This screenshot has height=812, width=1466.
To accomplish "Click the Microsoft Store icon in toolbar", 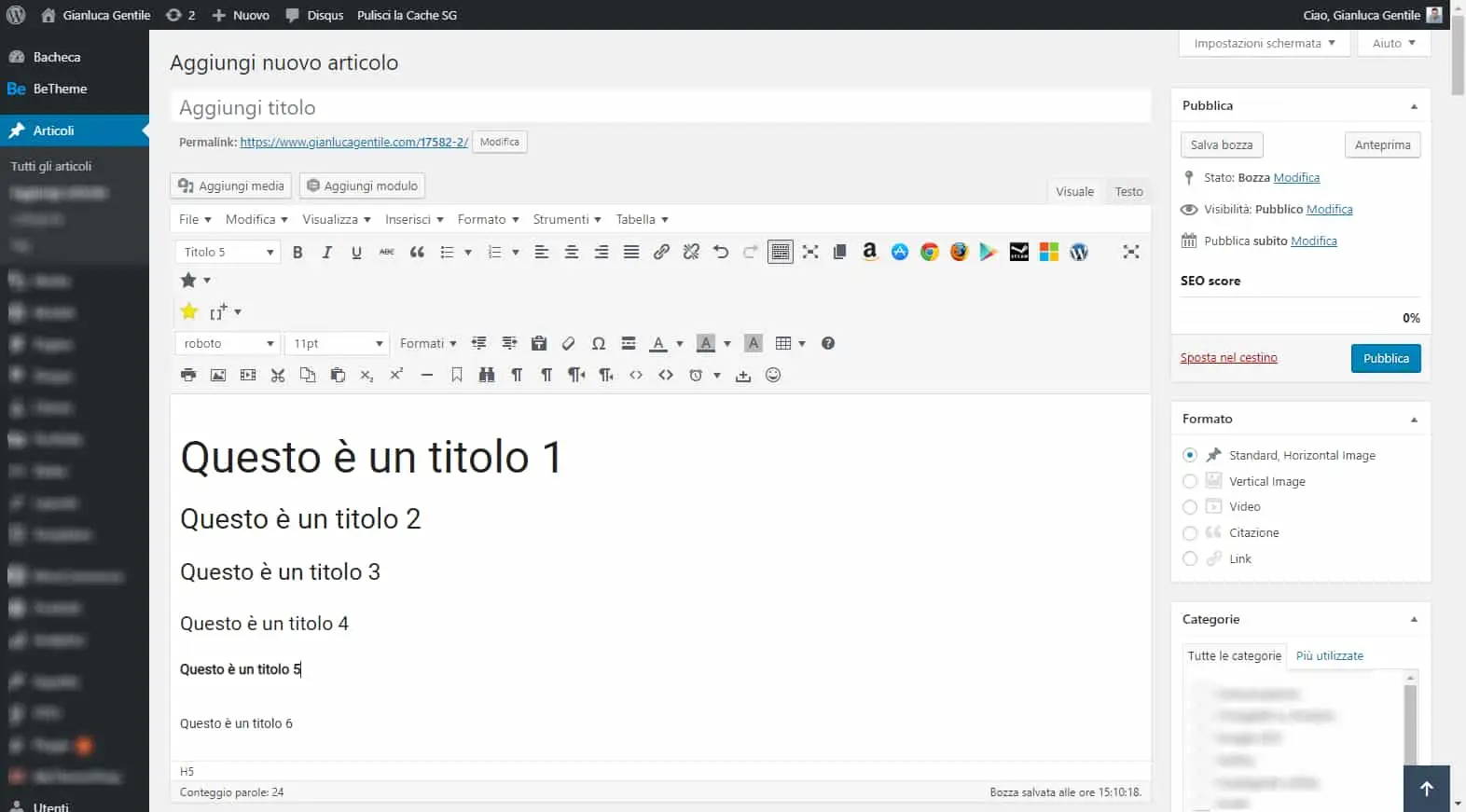I will point(1049,252).
